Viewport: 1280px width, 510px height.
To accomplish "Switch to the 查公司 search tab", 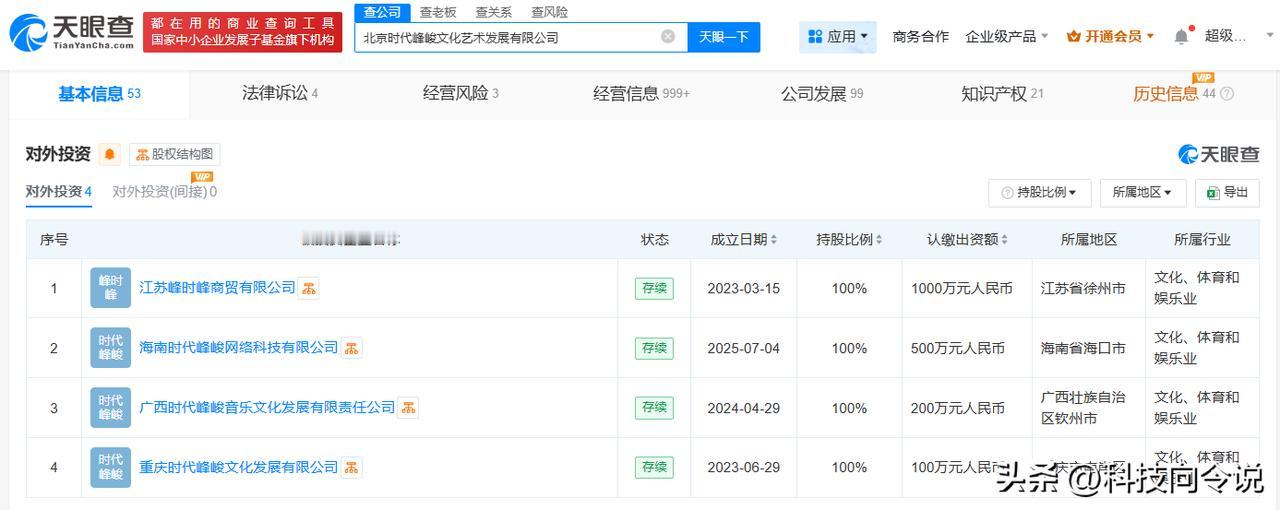I will (x=382, y=12).
